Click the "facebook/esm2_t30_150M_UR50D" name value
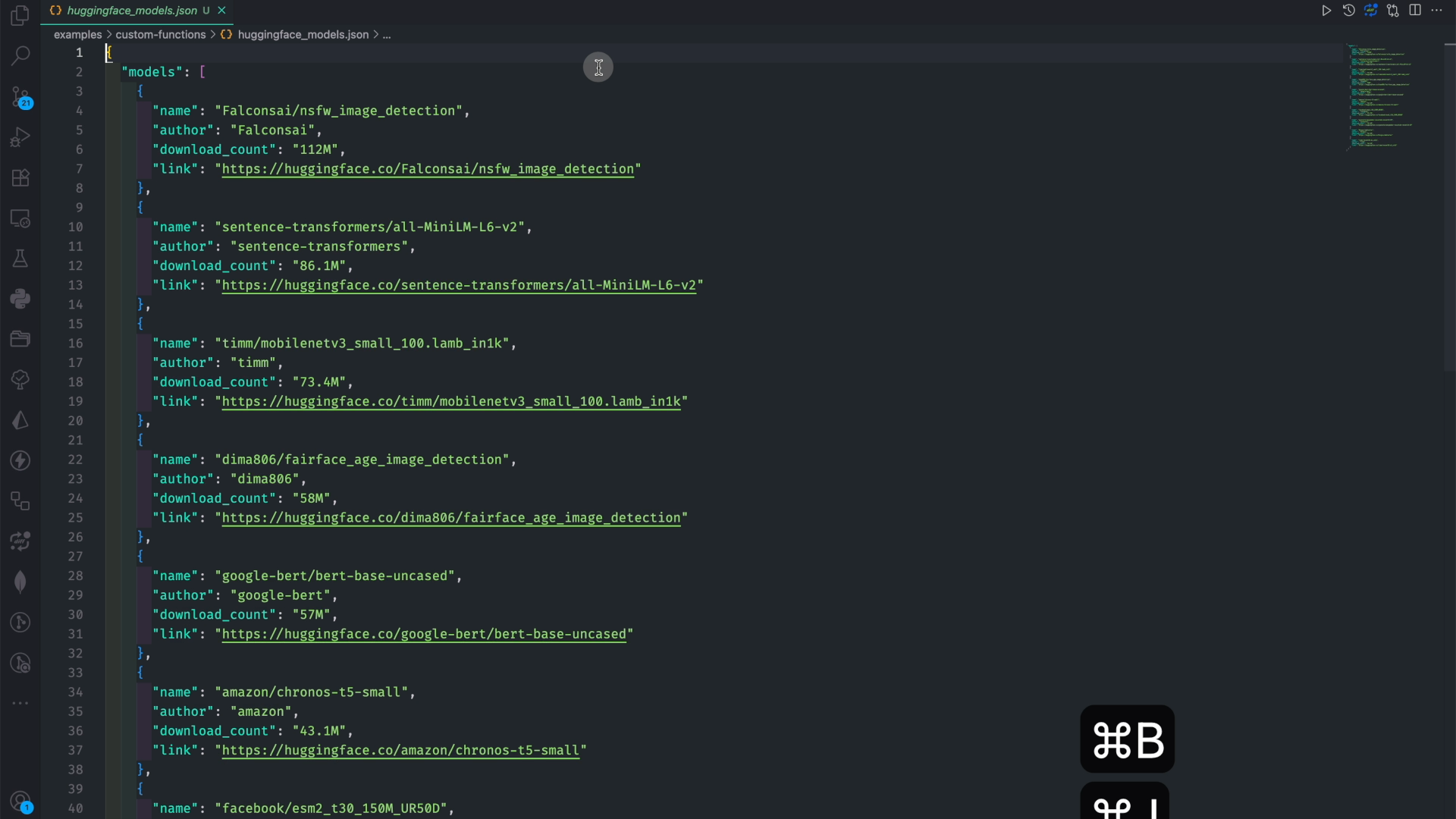The width and height of the screenshot is (1456, 819). [x=331, y=808]
